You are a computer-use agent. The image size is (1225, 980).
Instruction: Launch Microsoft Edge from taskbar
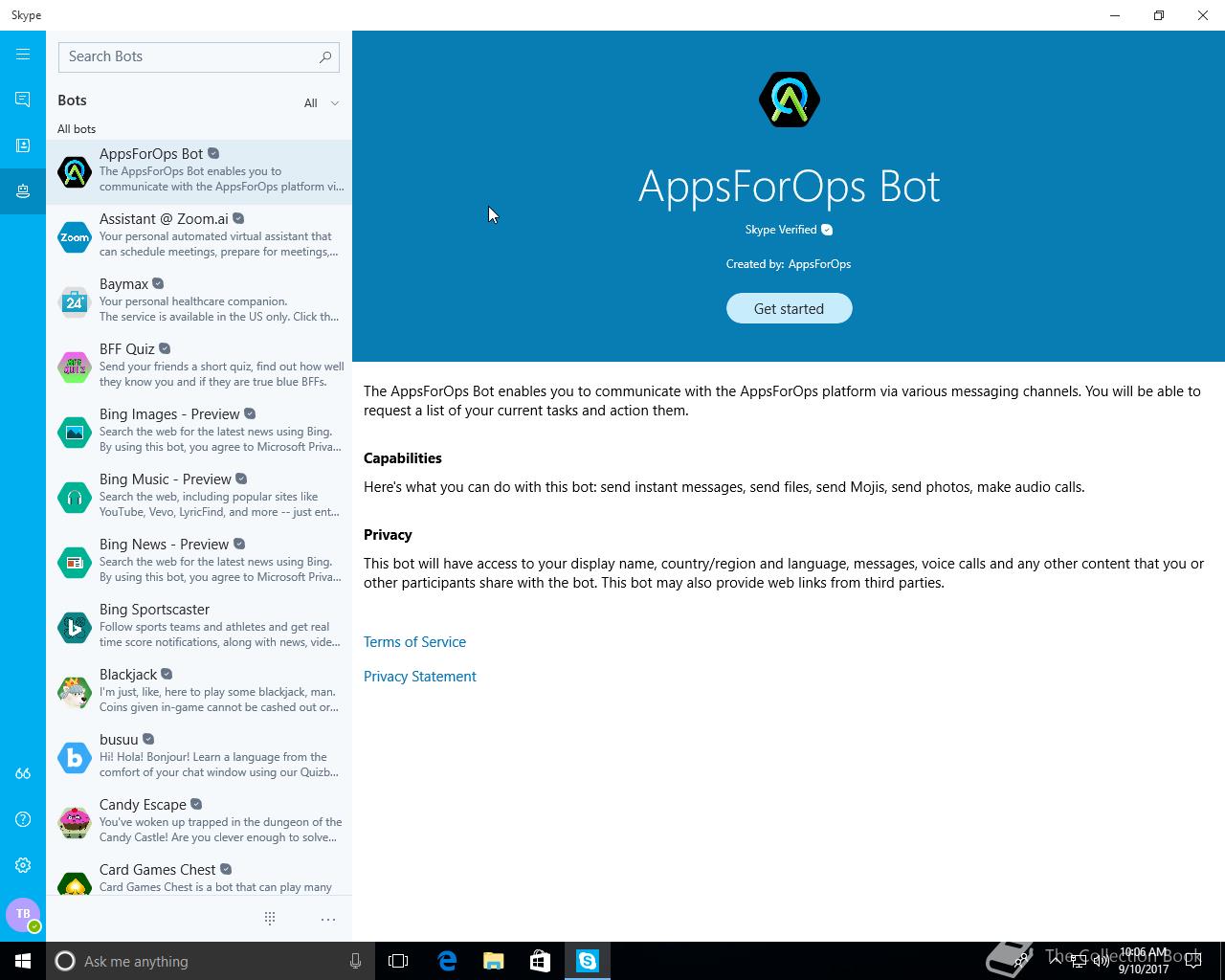click(x=447, y=961)
